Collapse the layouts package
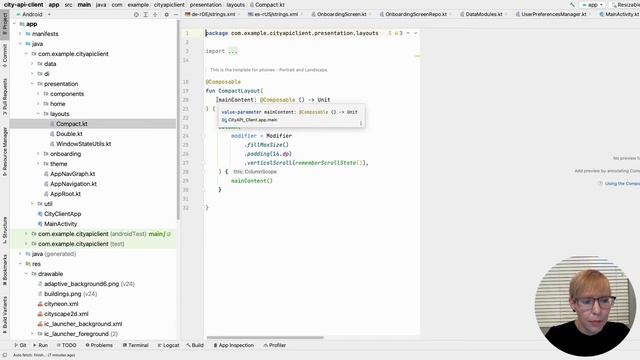640x360 pixels. pyautogui.click(x=38, y=114)
